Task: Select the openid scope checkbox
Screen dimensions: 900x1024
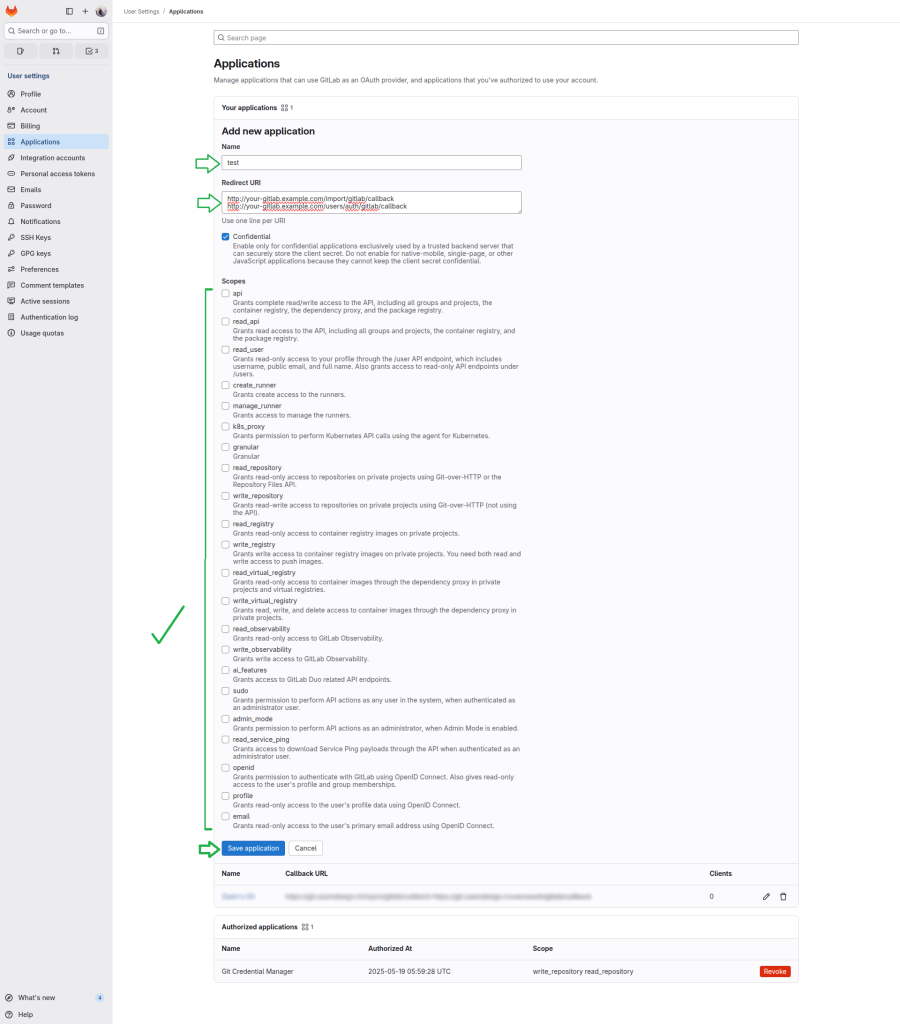Action: point(226,768)
